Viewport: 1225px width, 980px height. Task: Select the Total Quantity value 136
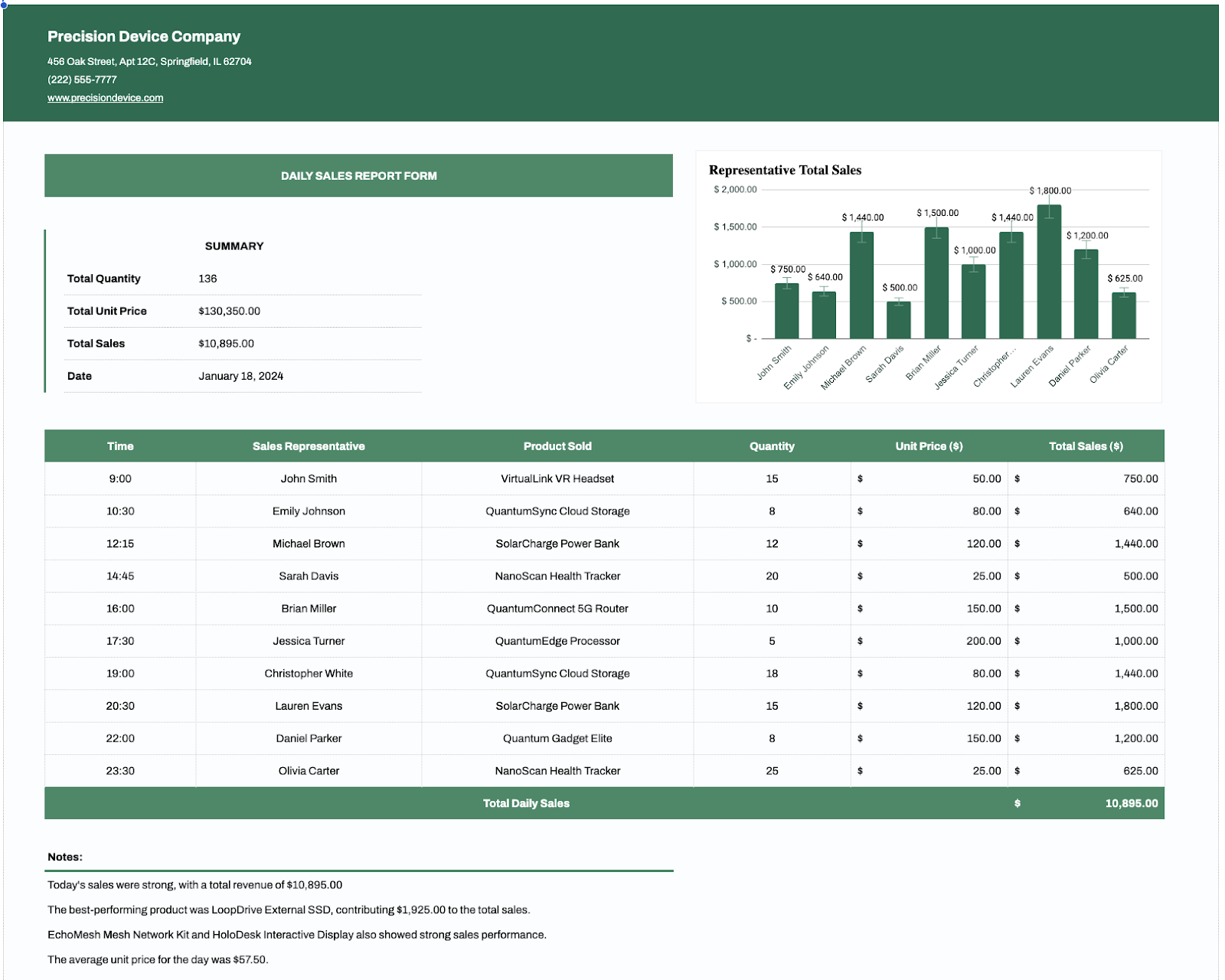click(x=208, y=278)
